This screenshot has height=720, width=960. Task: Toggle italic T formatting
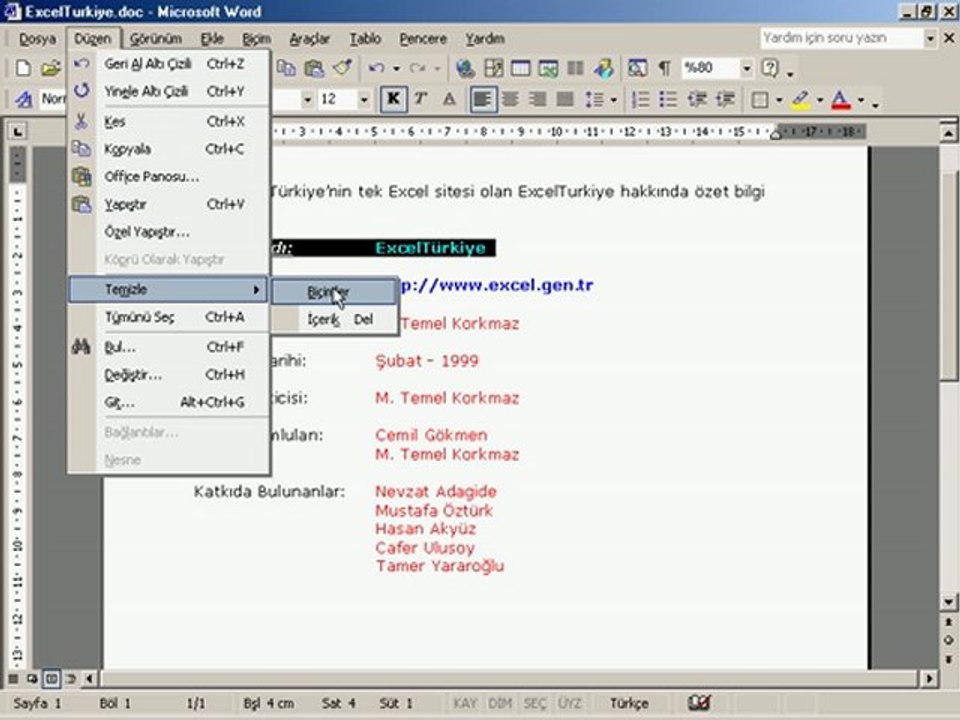[421, 99]
